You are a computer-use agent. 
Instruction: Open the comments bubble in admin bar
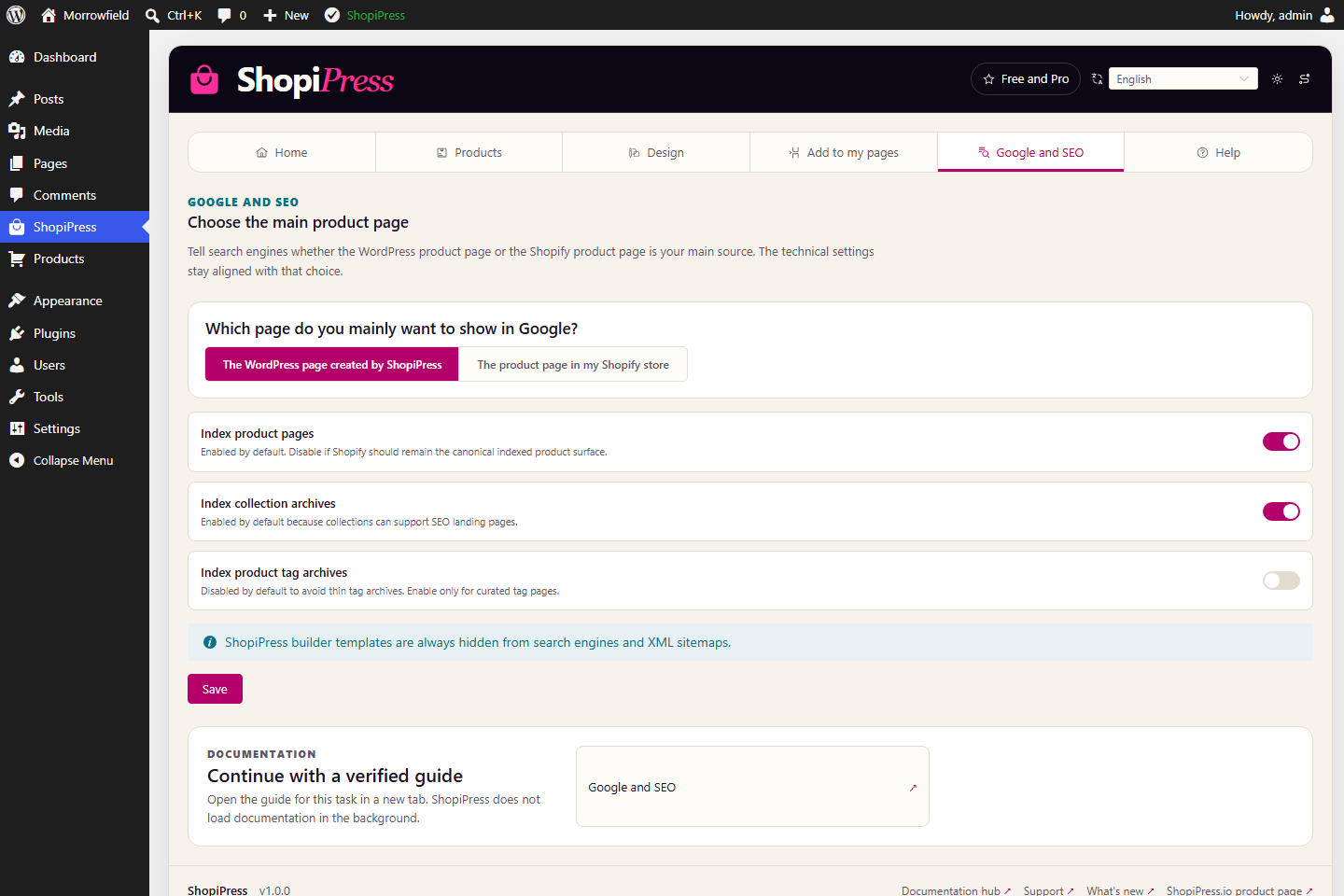point(231,15)
